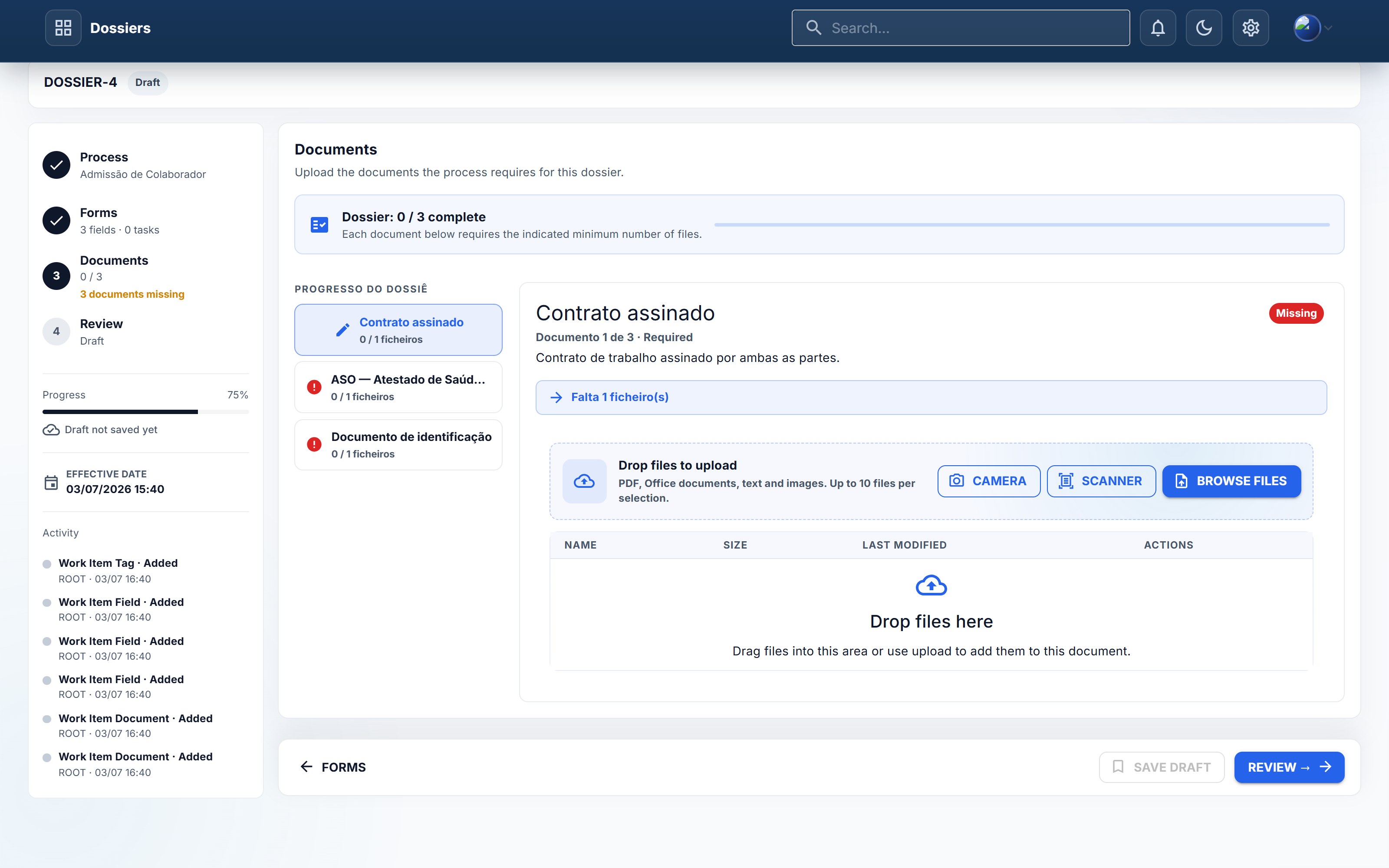Click the Draft status chip
This screenshot has height=868, width=1389.
[x=148, y=82]
